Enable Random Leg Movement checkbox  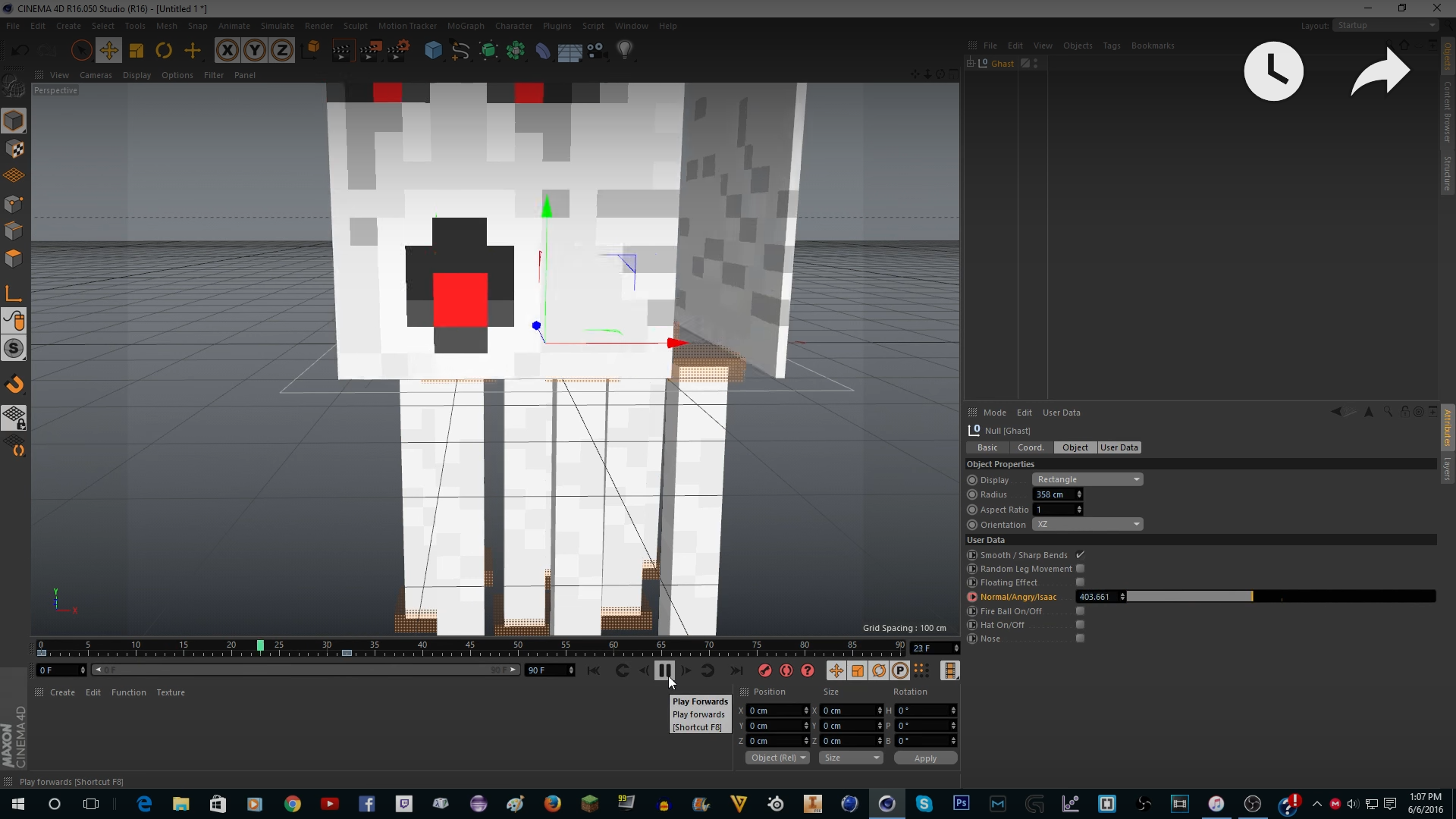[1080, 569]
